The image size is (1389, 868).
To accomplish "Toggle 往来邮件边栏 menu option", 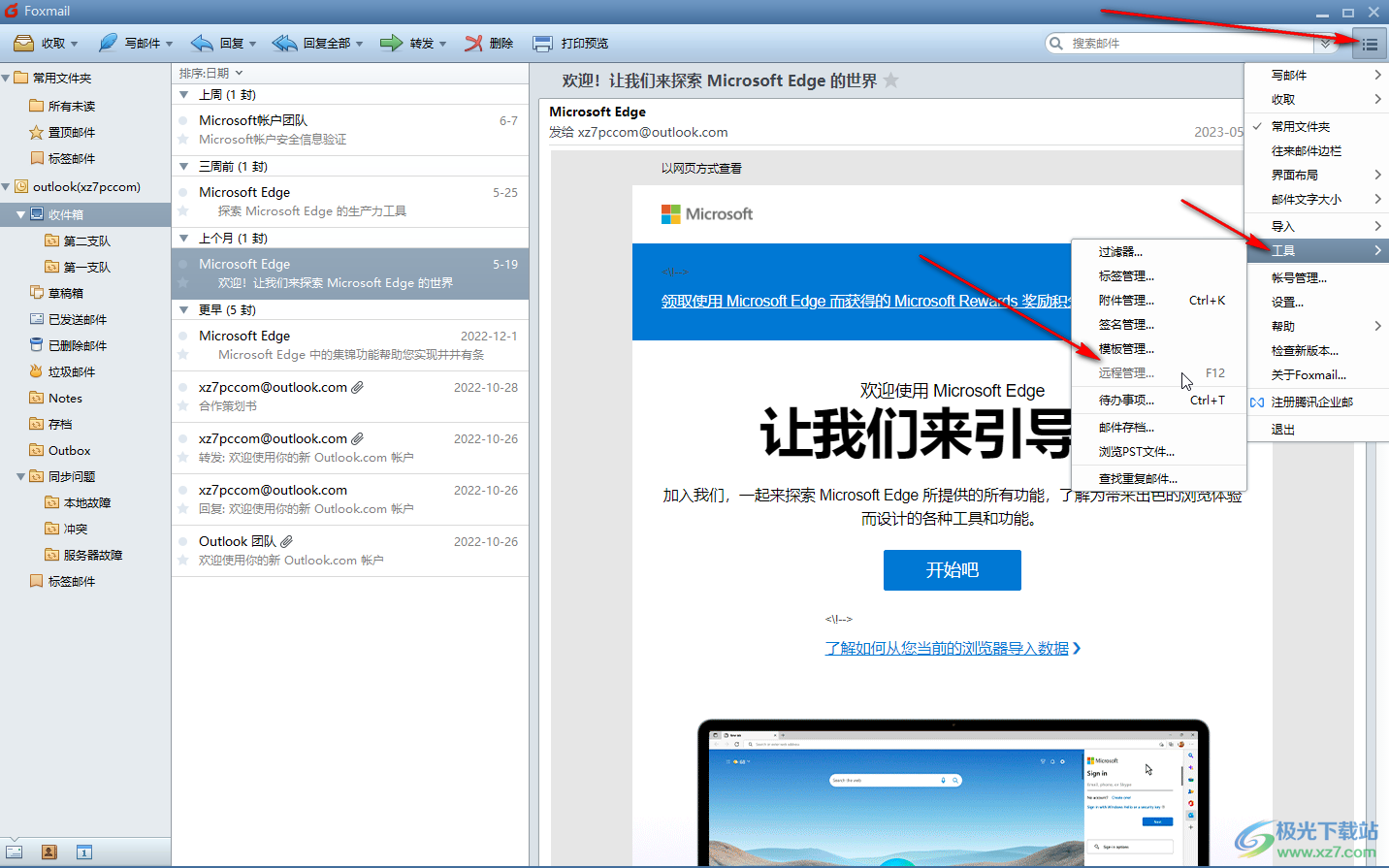I will pos(1317,150).
